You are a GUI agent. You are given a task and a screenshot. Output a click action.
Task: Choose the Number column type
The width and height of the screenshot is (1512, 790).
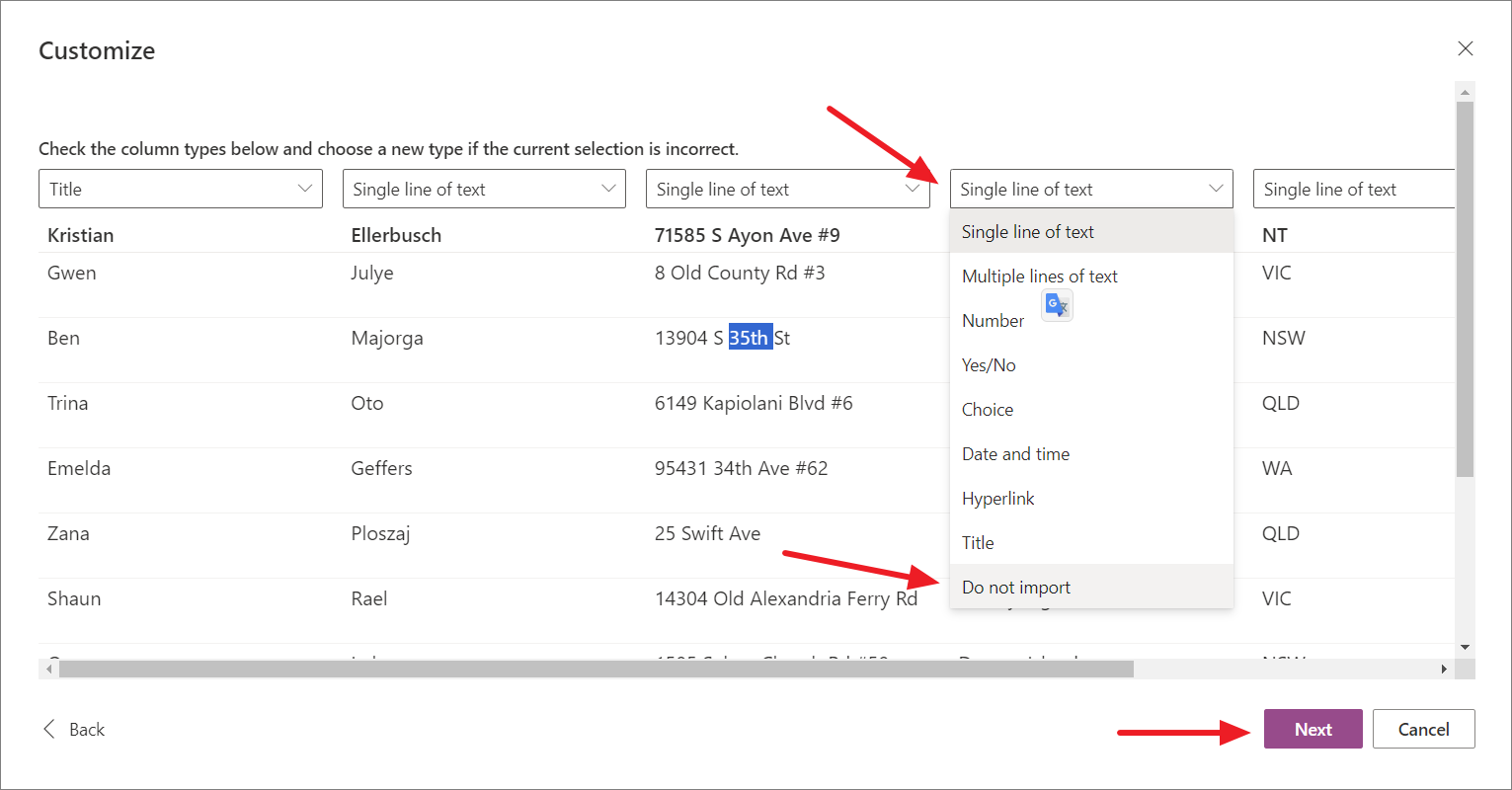click(1091, 321)
